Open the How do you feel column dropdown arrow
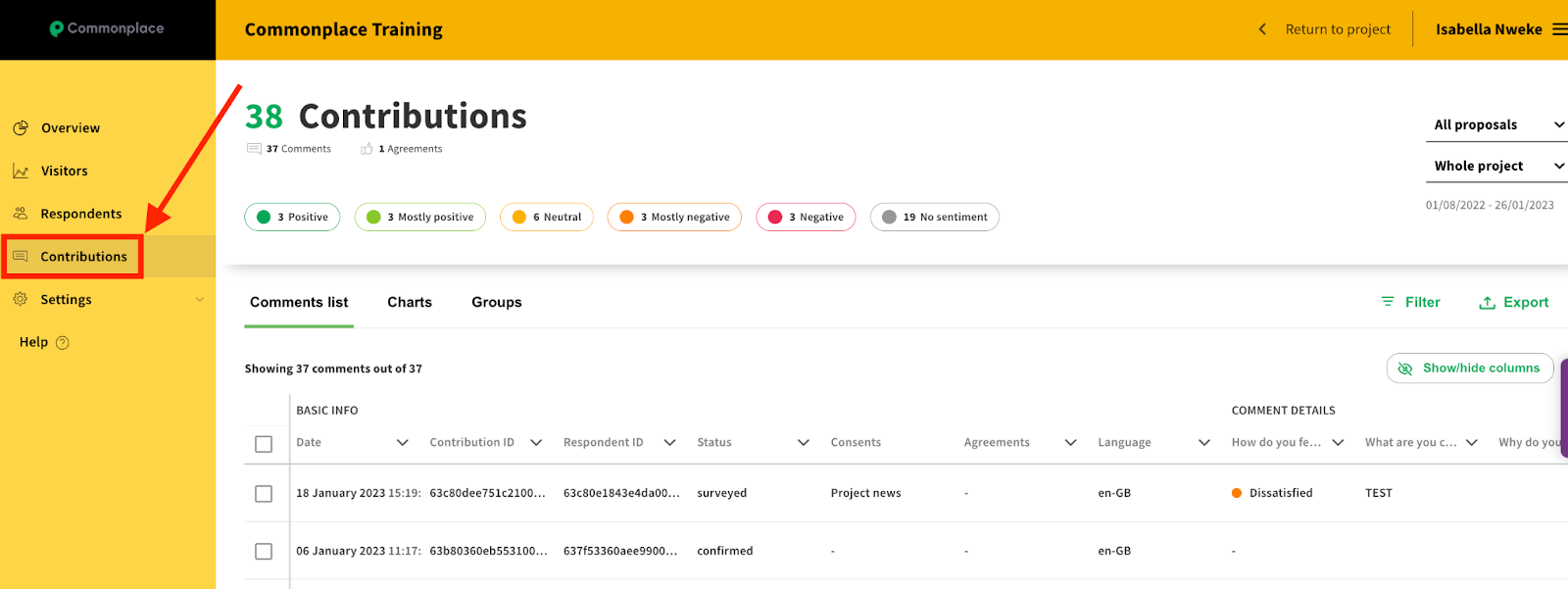 1338,443
